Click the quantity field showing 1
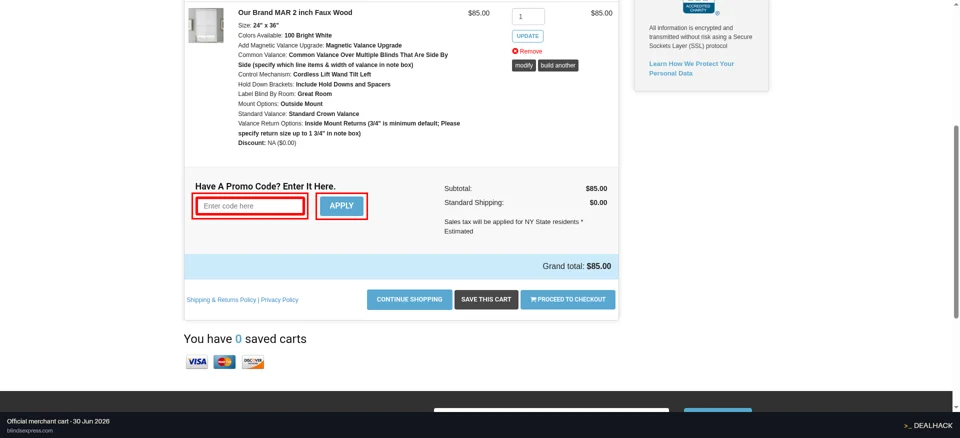Image resolution: width=960 pixels, height=438 pixels. (528, 17)
